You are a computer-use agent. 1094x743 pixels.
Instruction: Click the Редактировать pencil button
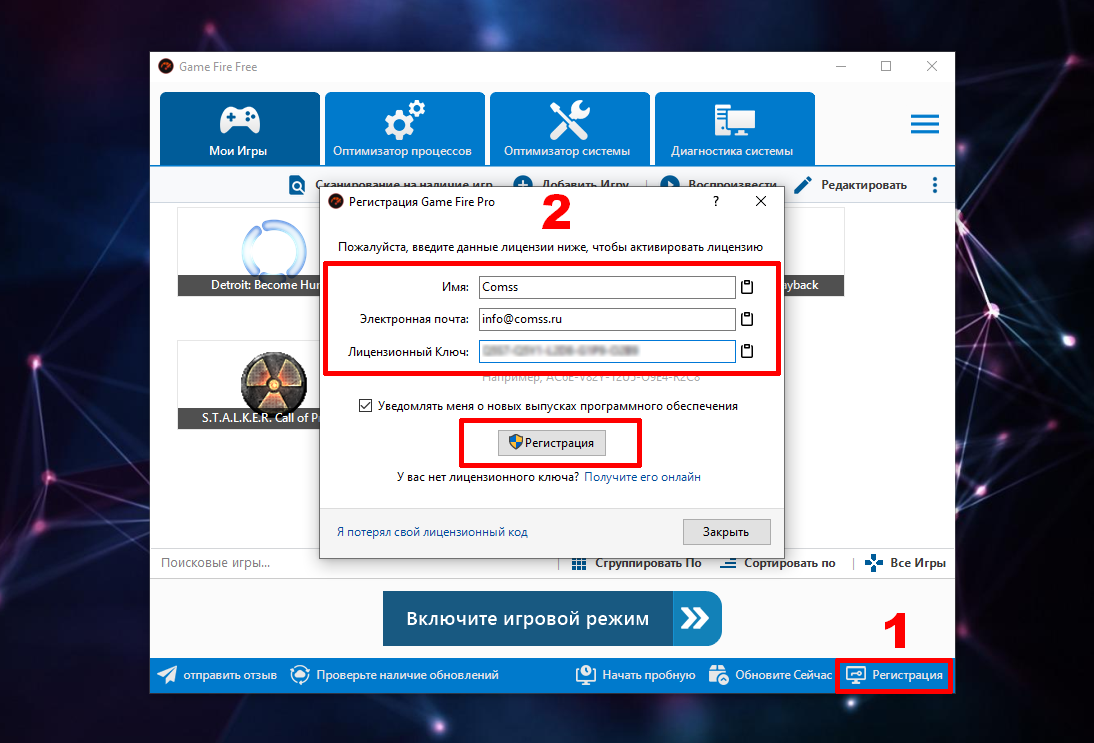coord(851,185)
